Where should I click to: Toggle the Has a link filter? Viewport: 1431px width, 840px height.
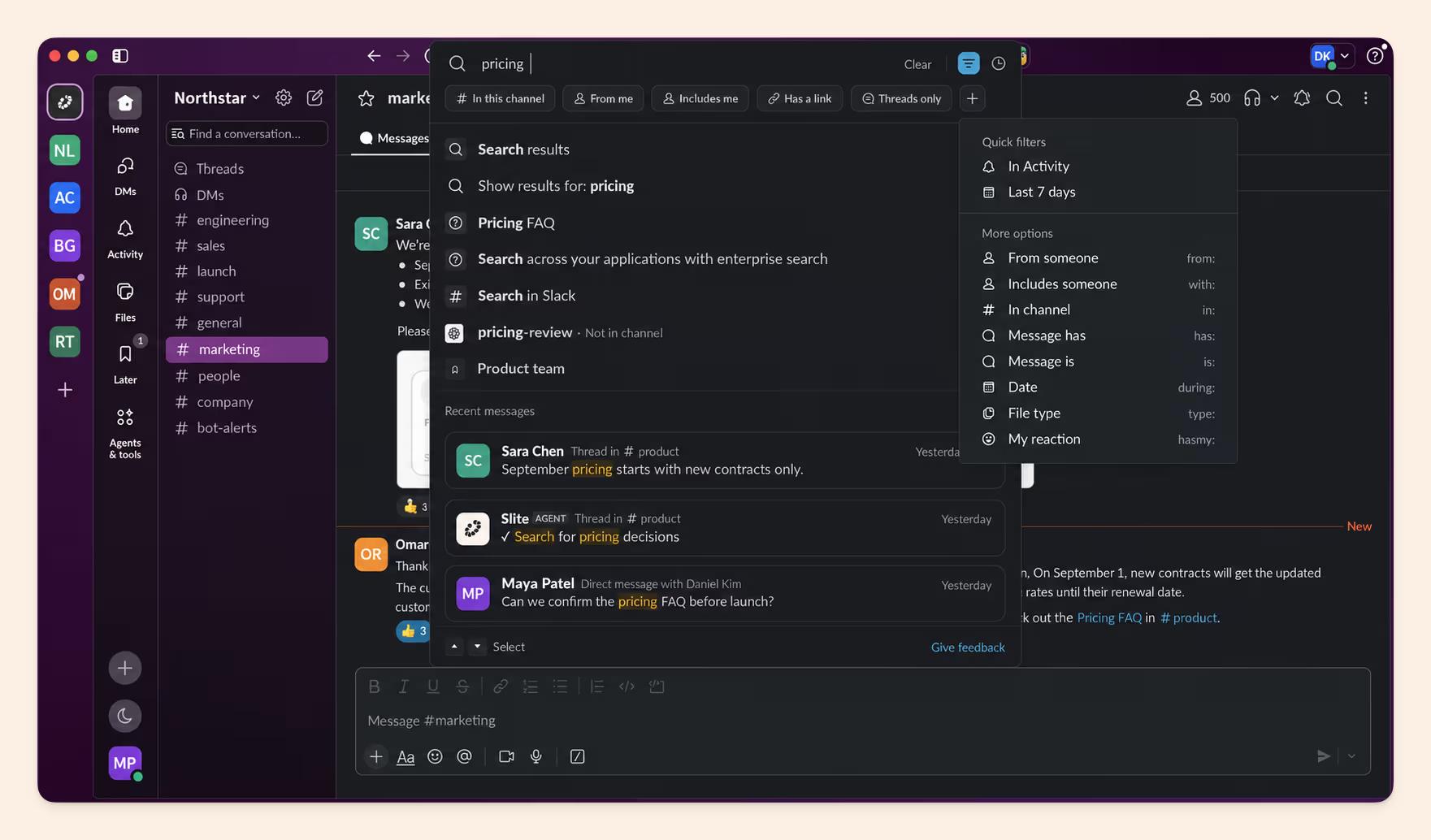(800, 98)
